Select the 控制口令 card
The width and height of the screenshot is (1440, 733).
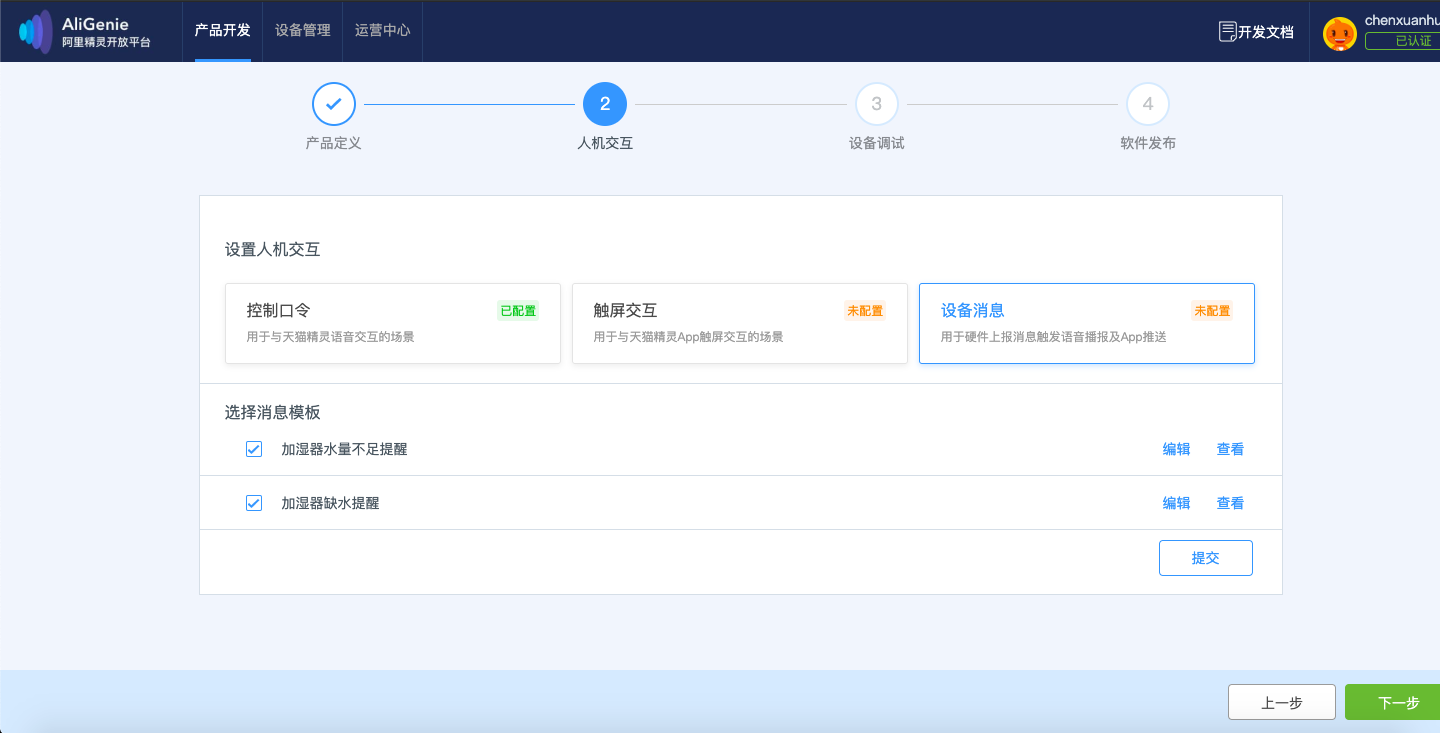point(393,323)
